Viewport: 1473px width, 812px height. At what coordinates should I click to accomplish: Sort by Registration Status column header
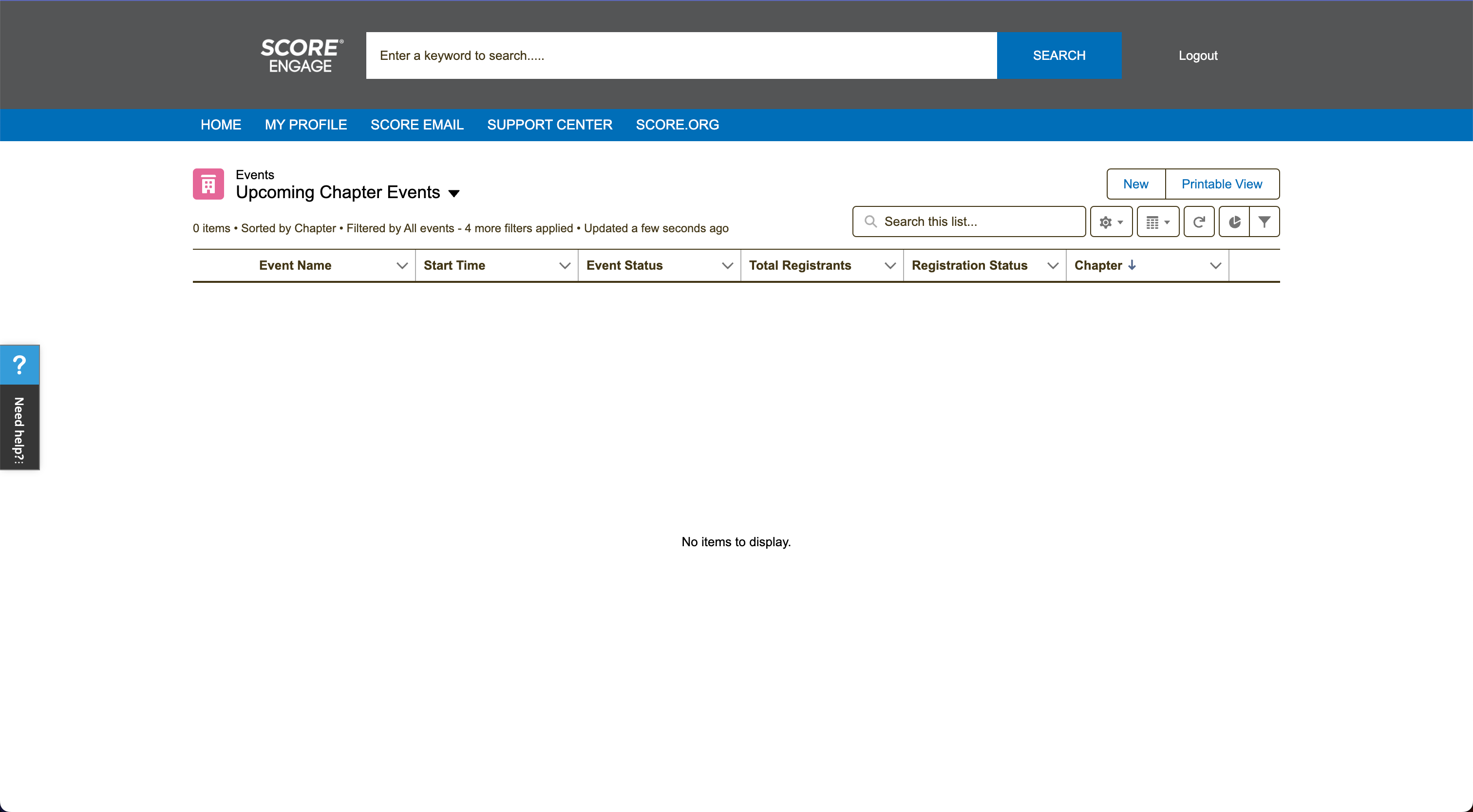click(969, 265)
